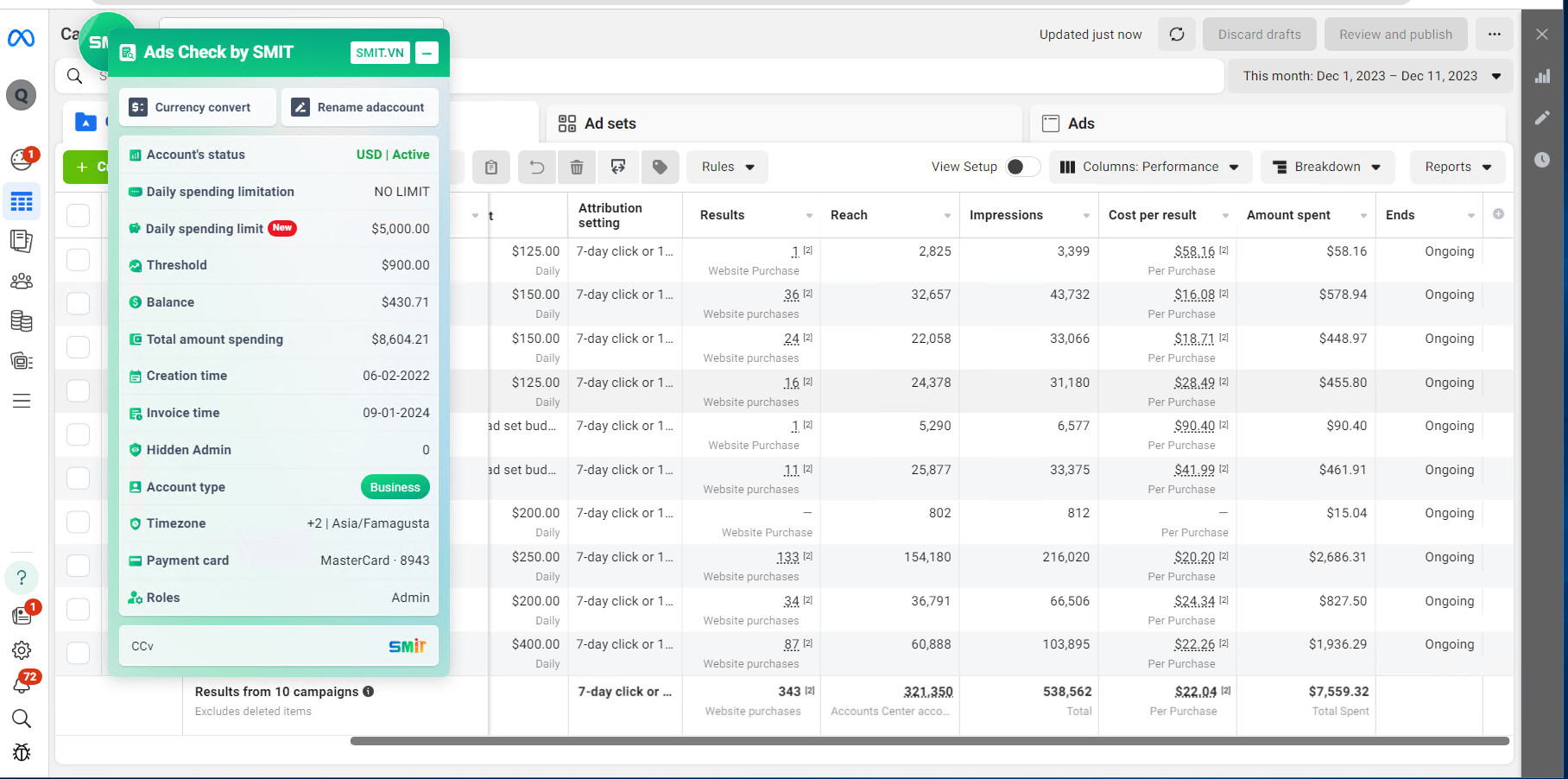Click the paste clipboard toolbar icon
This screenshot has height=779, width=1568.
[491, 168]
